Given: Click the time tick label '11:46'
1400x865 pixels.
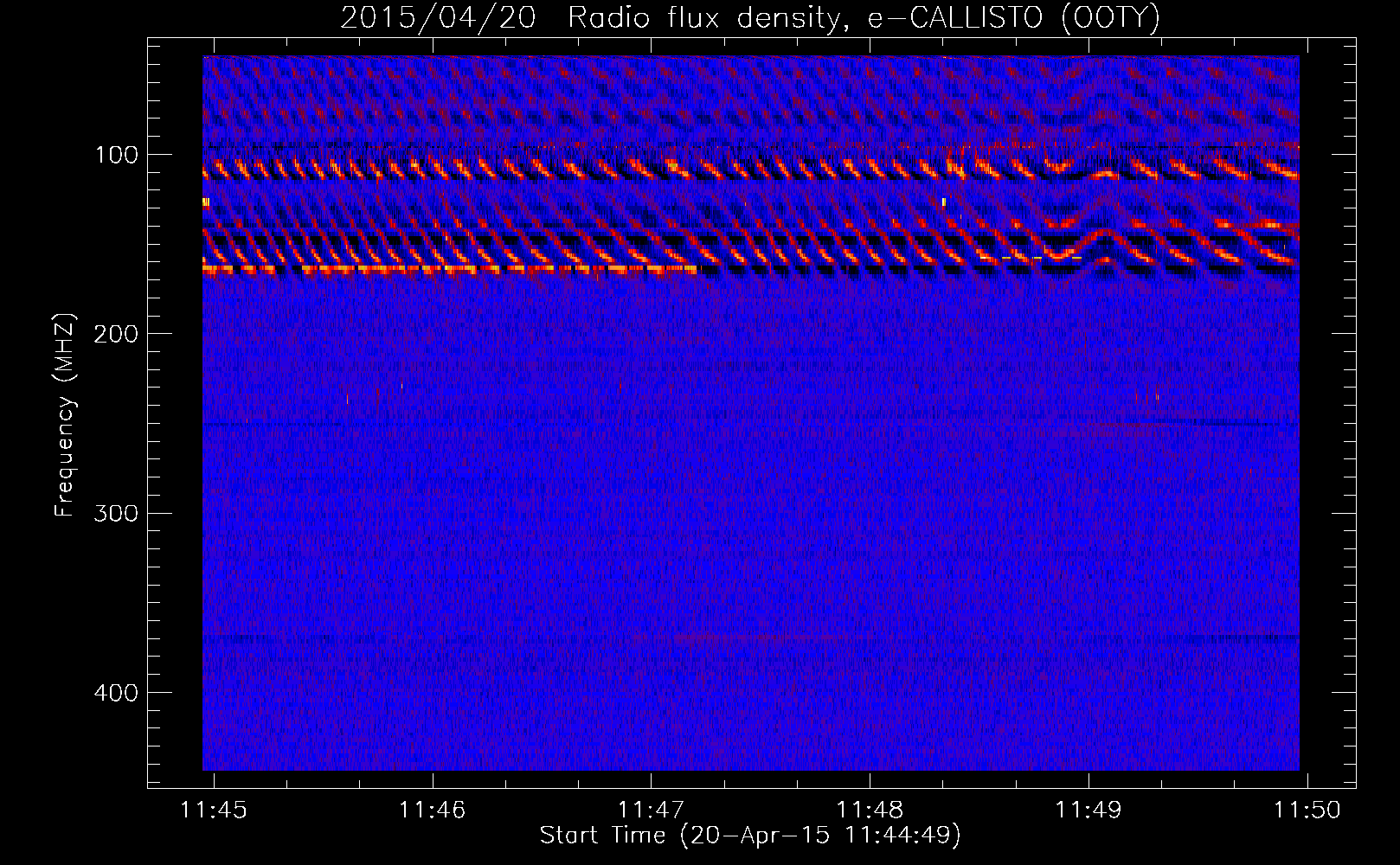Looking at the screenshot, I should [432, 810].
